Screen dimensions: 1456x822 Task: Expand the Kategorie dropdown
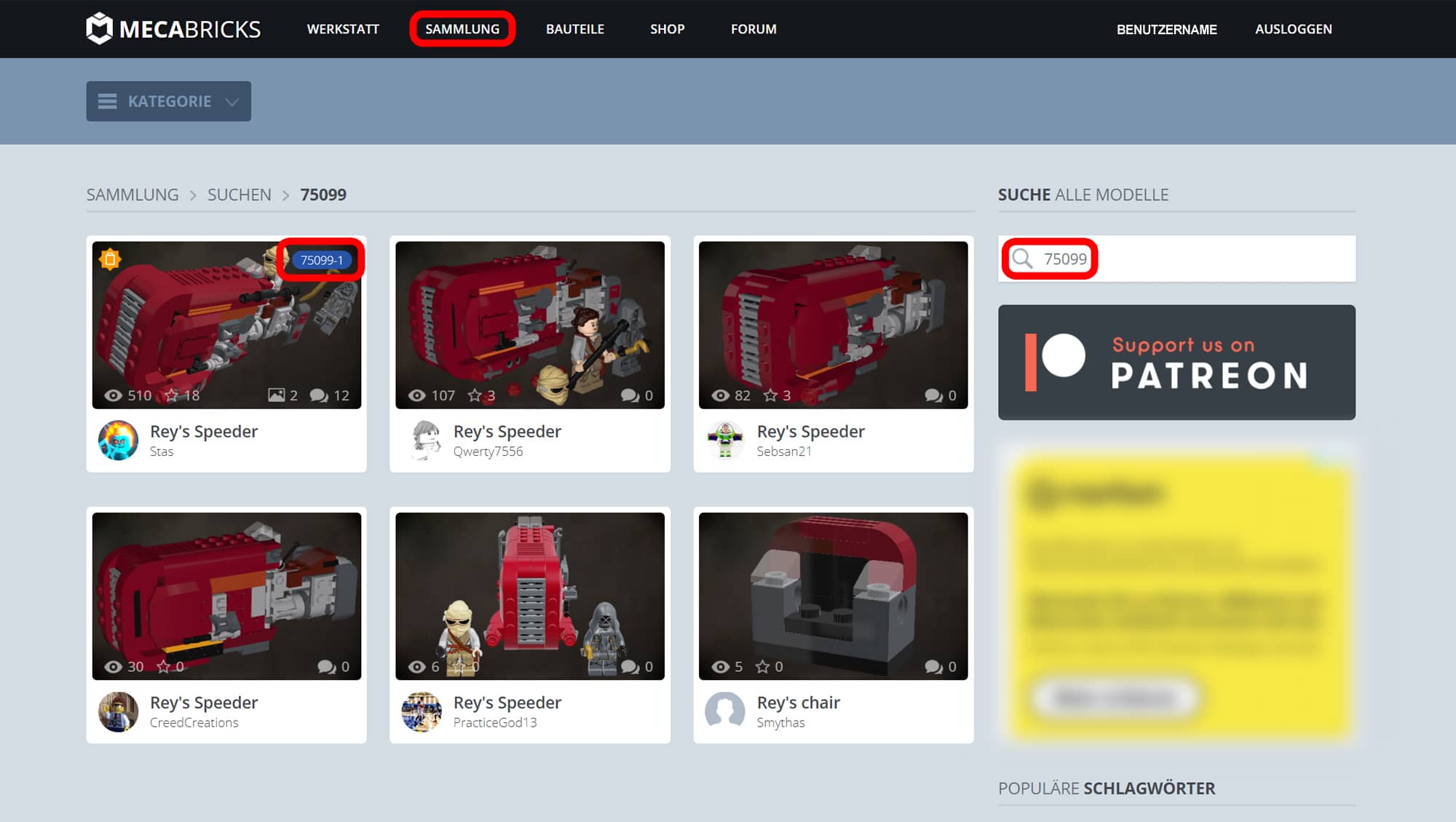[169, 101]
